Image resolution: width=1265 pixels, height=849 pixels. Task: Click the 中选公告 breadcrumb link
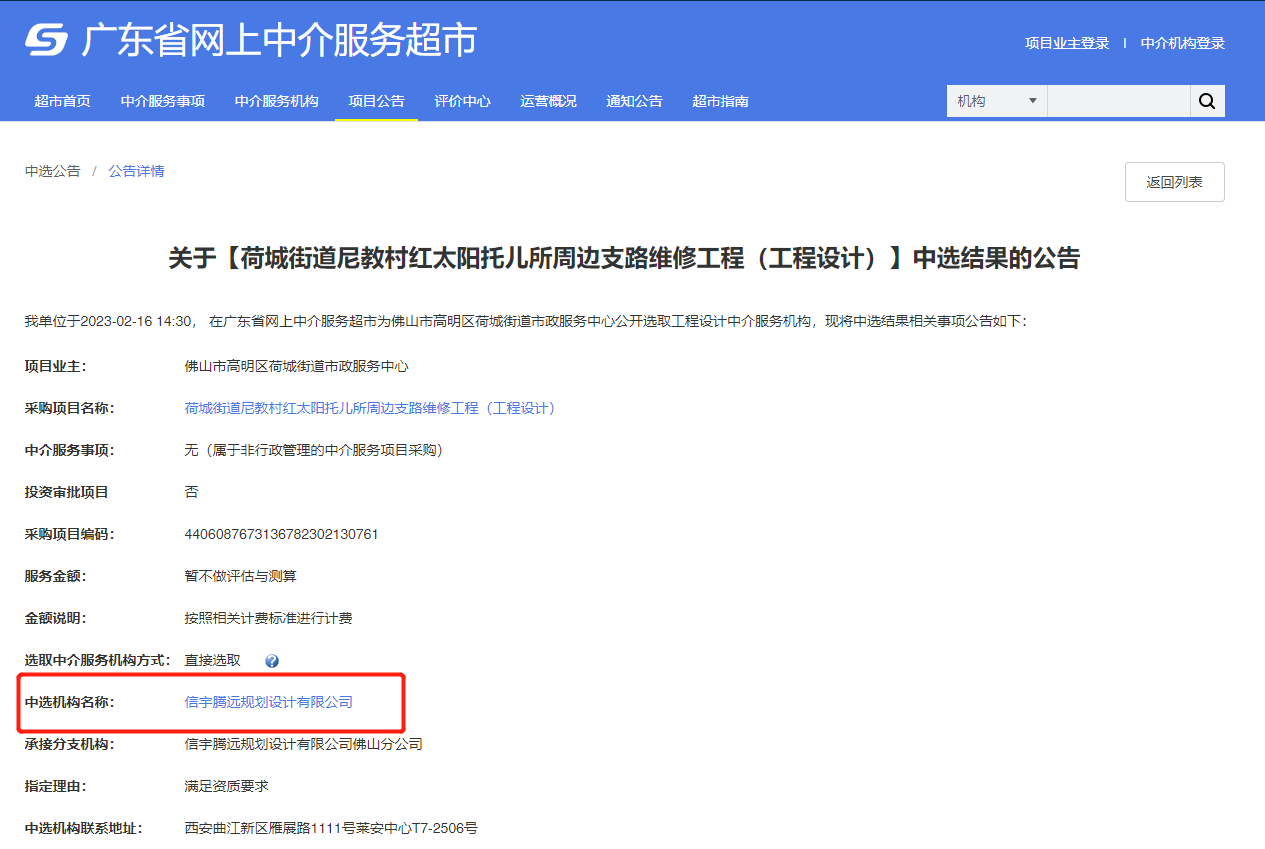pos(52,171)
